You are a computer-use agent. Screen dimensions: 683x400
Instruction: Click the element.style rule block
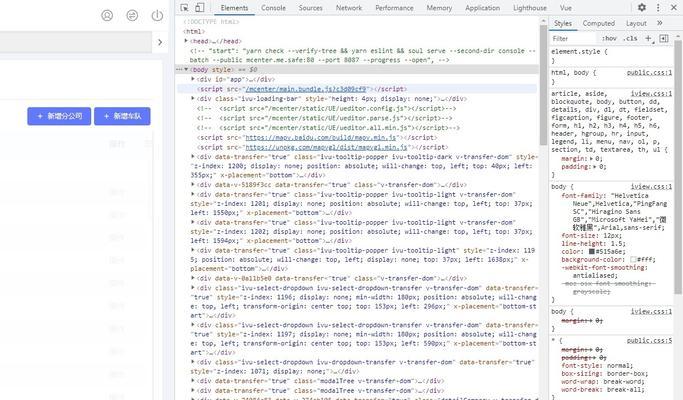tap(612, 56)
